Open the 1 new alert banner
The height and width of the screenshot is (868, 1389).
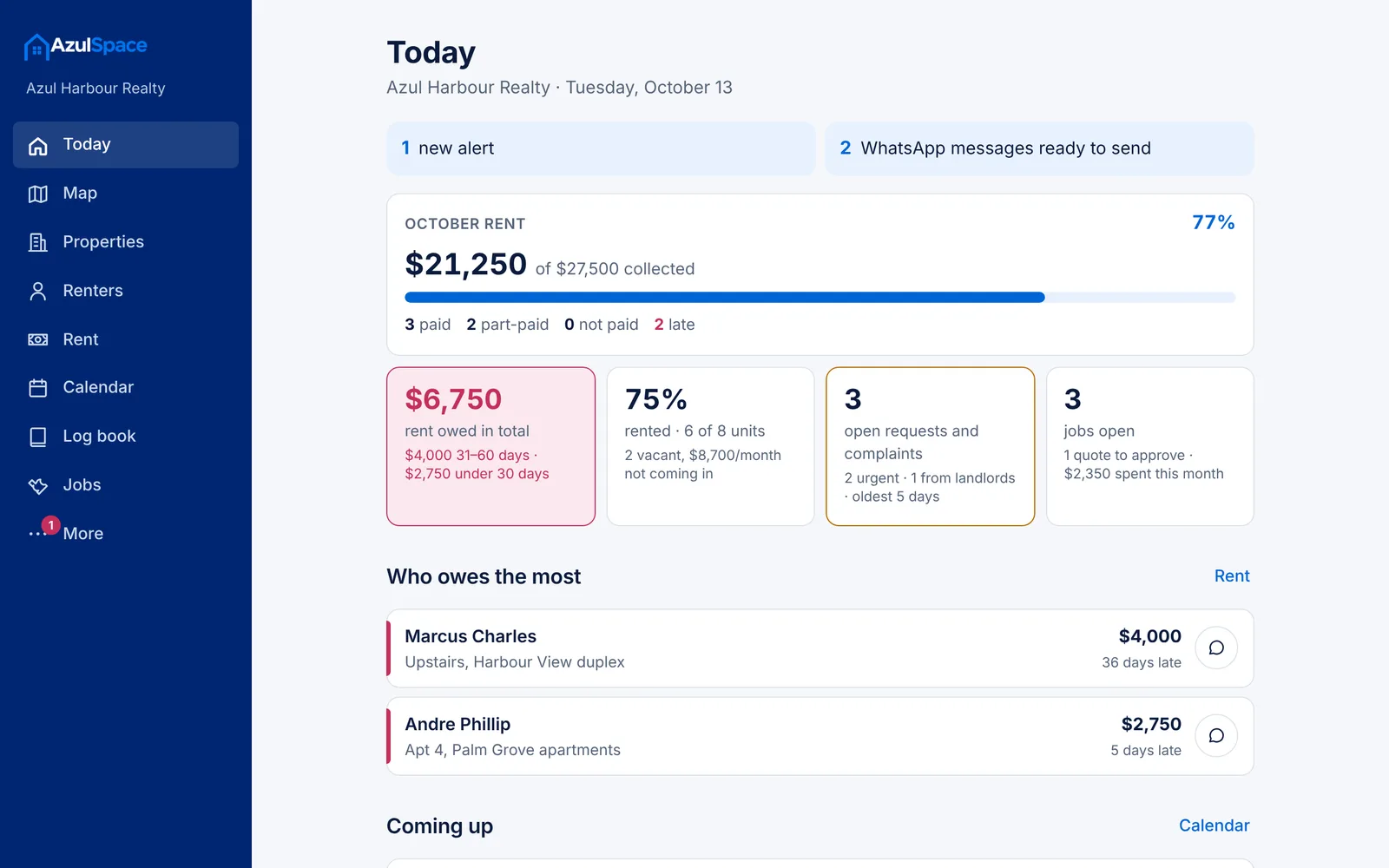tap(601, 148)
